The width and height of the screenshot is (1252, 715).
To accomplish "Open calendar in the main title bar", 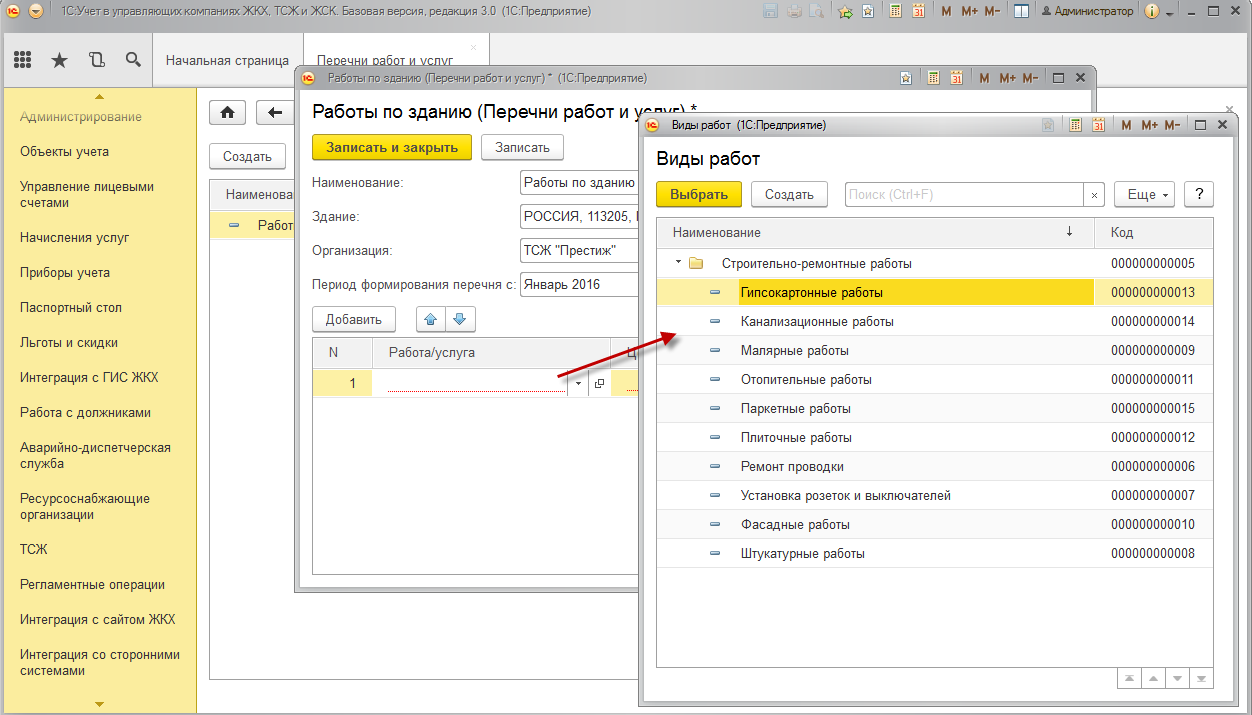I will (x=918, y=12).
